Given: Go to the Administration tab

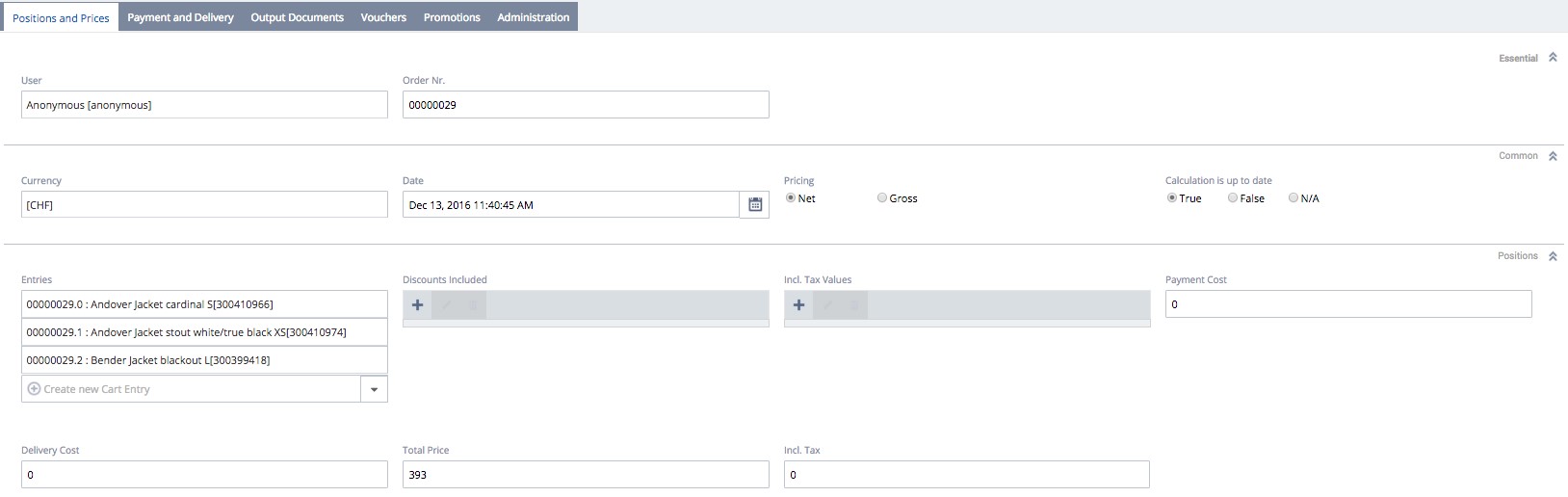Looking at the screenshot, I should (x=534, y=17).
